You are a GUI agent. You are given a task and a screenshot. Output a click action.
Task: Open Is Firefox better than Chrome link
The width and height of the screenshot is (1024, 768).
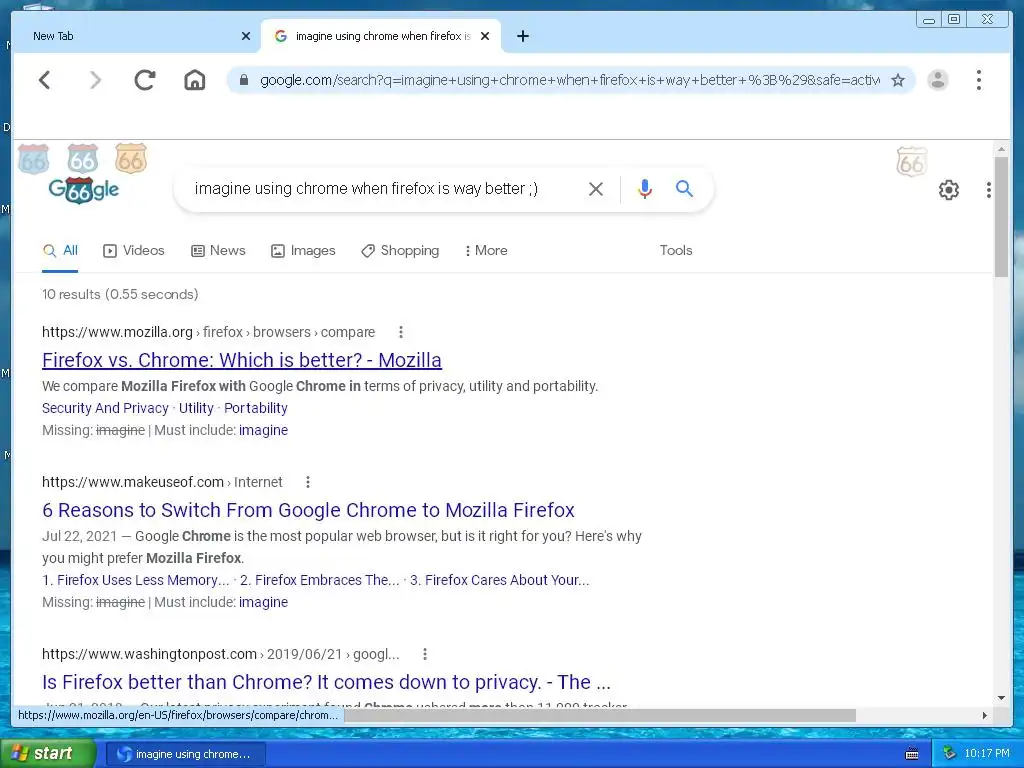coord(327,682)
